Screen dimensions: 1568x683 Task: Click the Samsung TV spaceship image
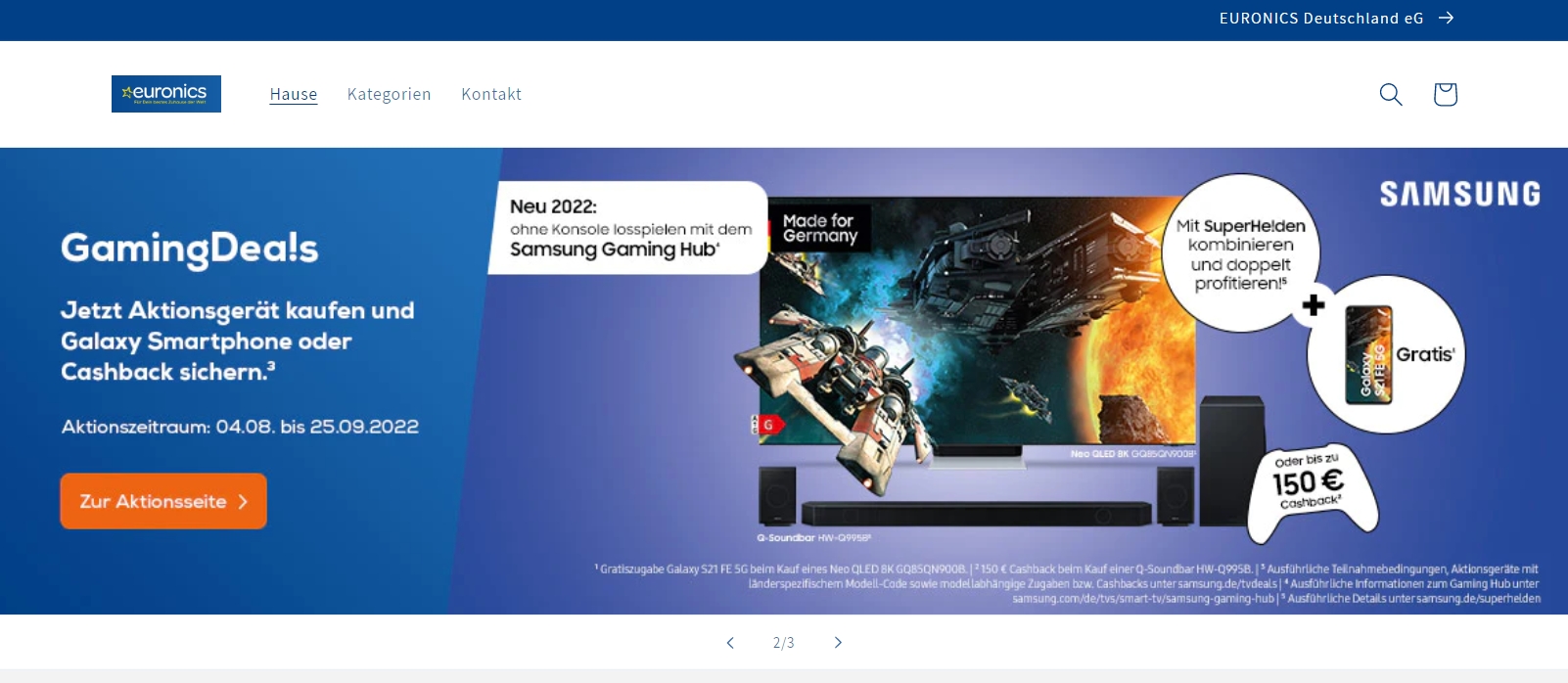point(976,321)
